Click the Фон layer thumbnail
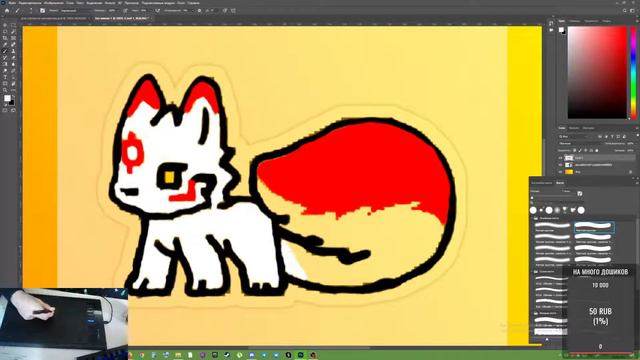This screenshot has height=360, width=640. 569,172
